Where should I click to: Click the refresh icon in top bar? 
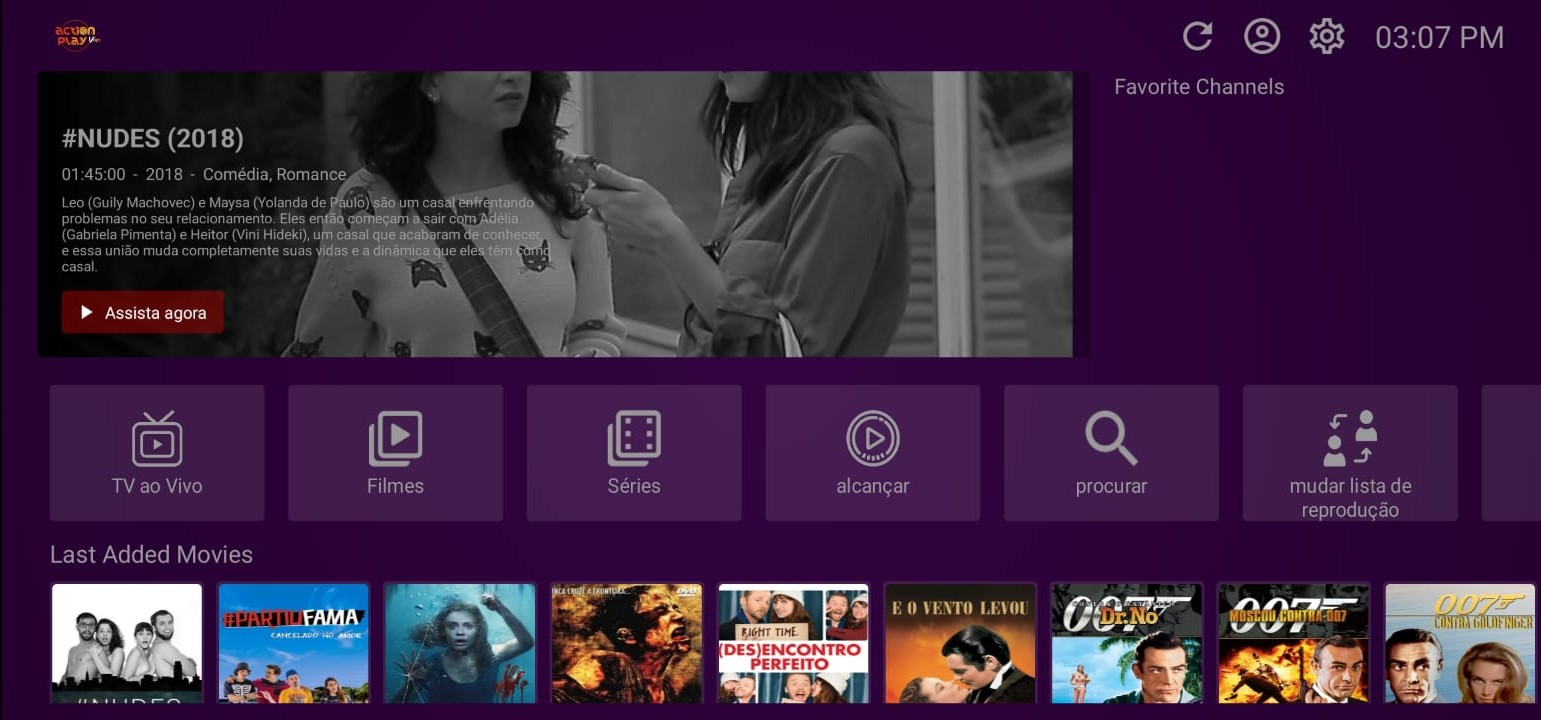(x=1197, y=37)
